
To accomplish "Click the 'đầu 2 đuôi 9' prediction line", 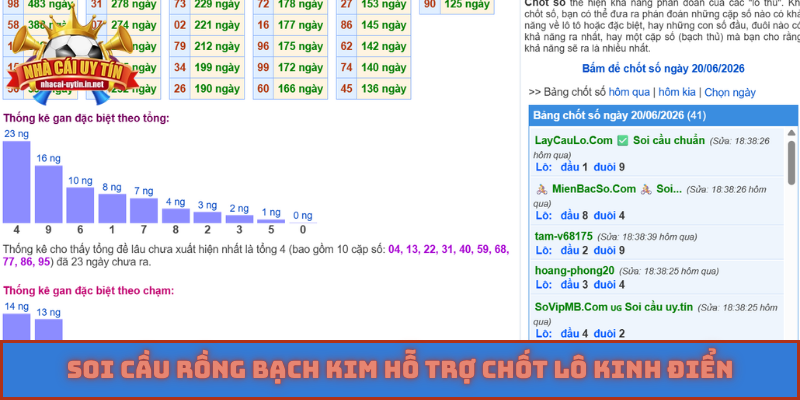I will (580, 251).
